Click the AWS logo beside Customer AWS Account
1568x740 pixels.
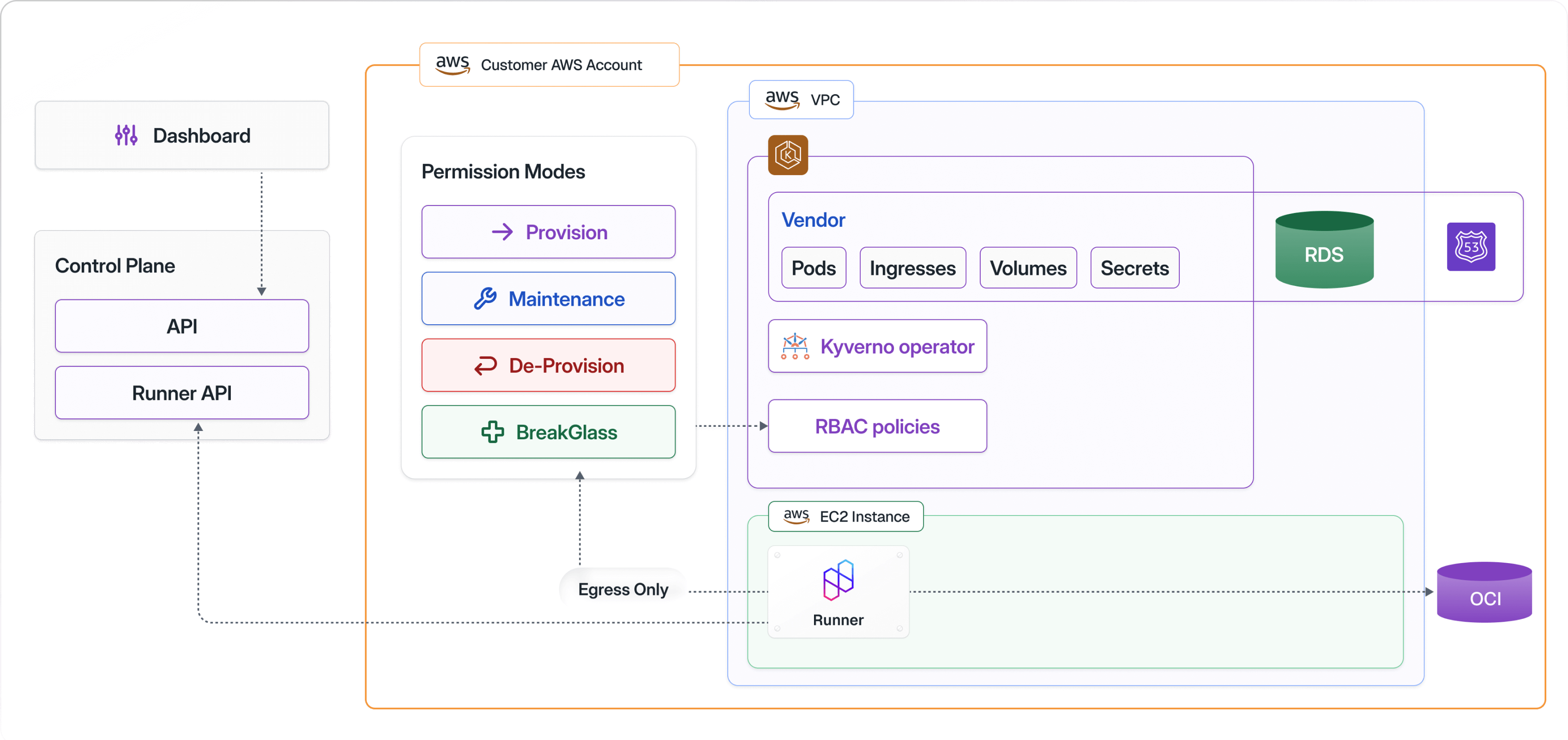click(x=452, y=65)
